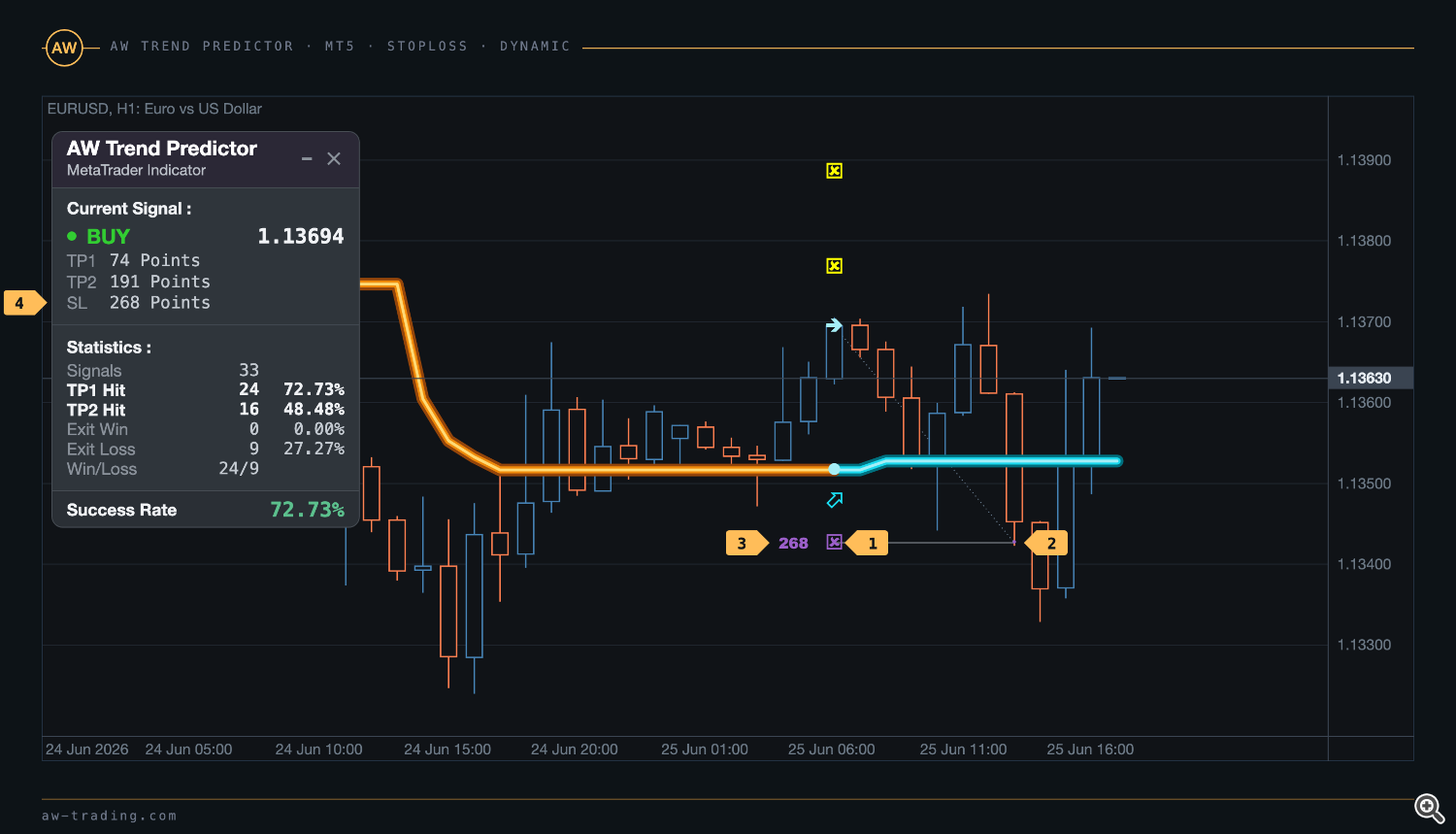Click the 25 Jun 06:00 time label

pyautogui.click(x=832, y=750)
